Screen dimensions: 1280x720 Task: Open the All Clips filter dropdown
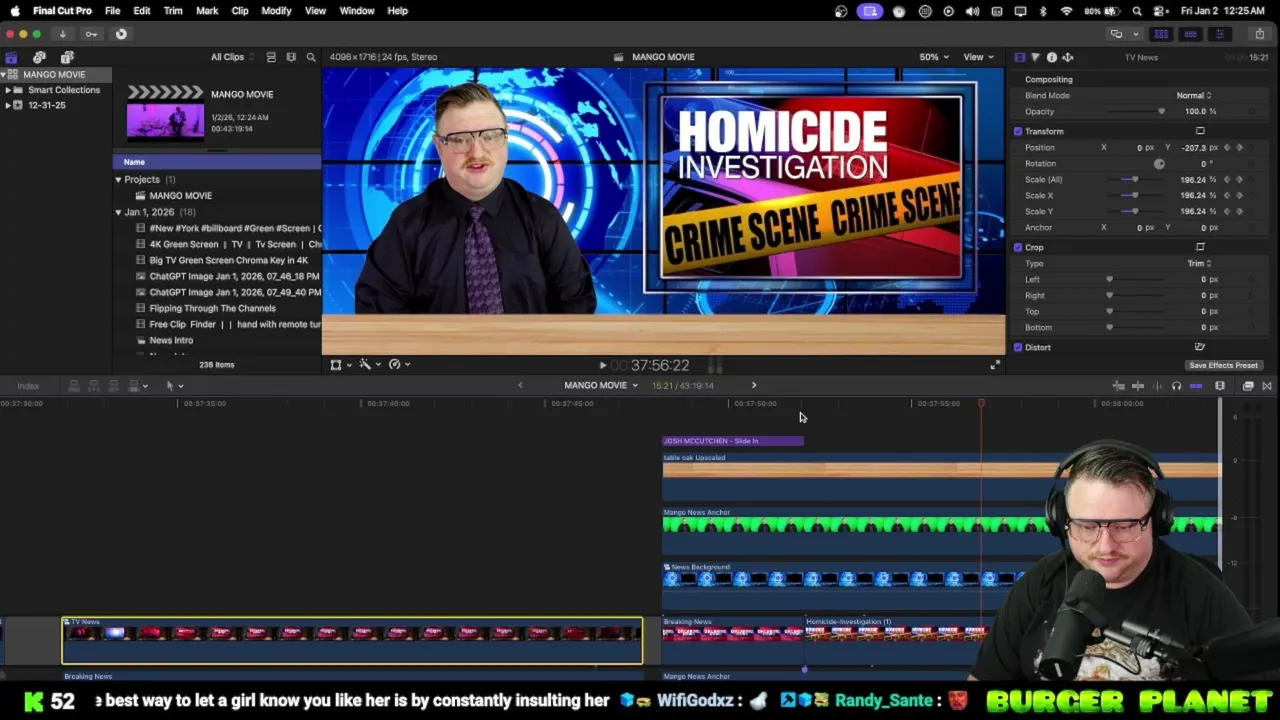click(232, 57)
